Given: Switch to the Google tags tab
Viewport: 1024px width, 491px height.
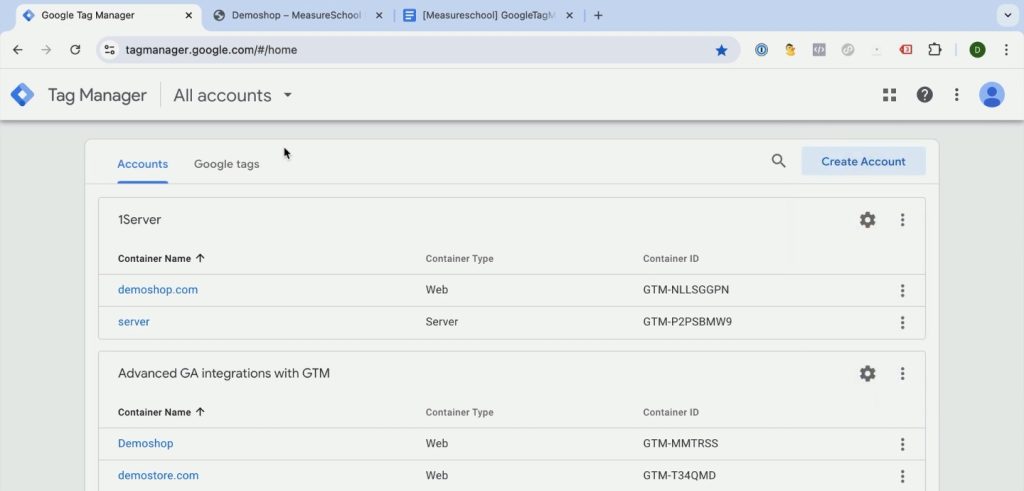Looking at the screenshot, I should [227, 164].
